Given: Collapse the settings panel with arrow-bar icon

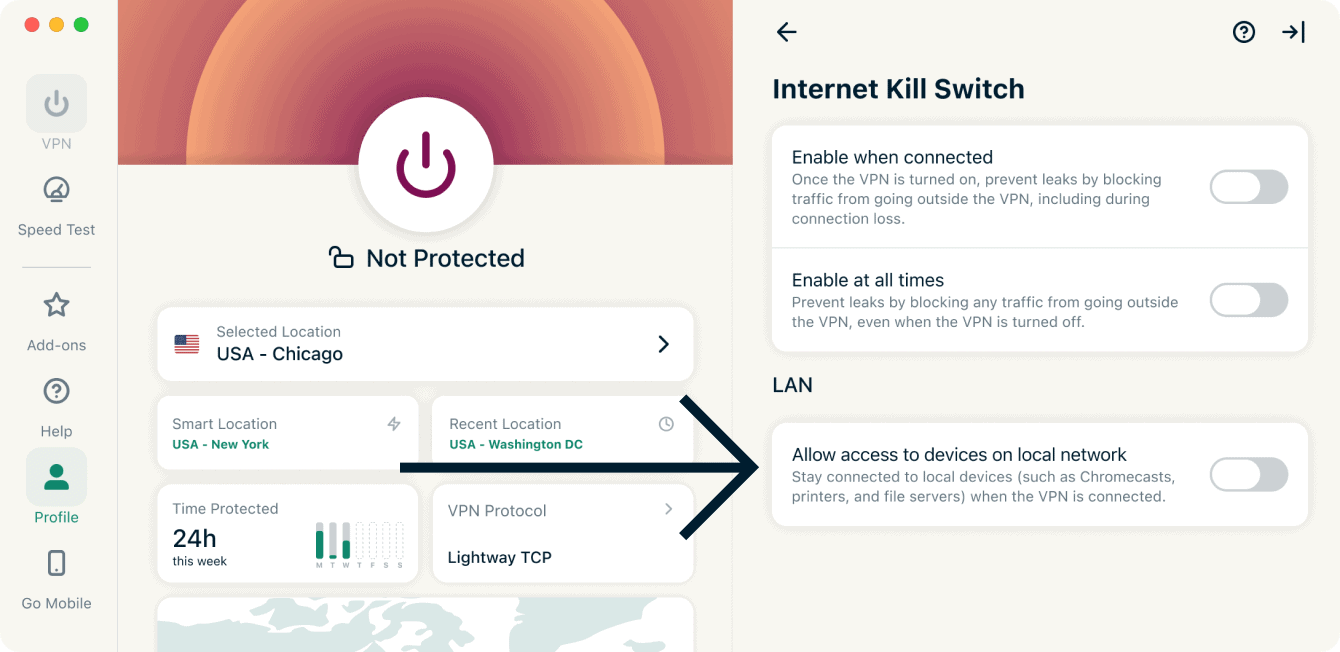Looking at the screenshot, I should (x=1293, y=32).
